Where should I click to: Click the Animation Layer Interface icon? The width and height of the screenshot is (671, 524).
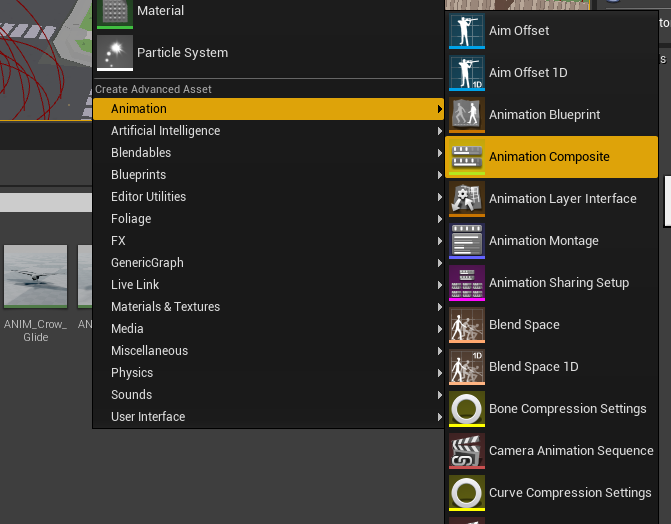[x=466, y=199]
